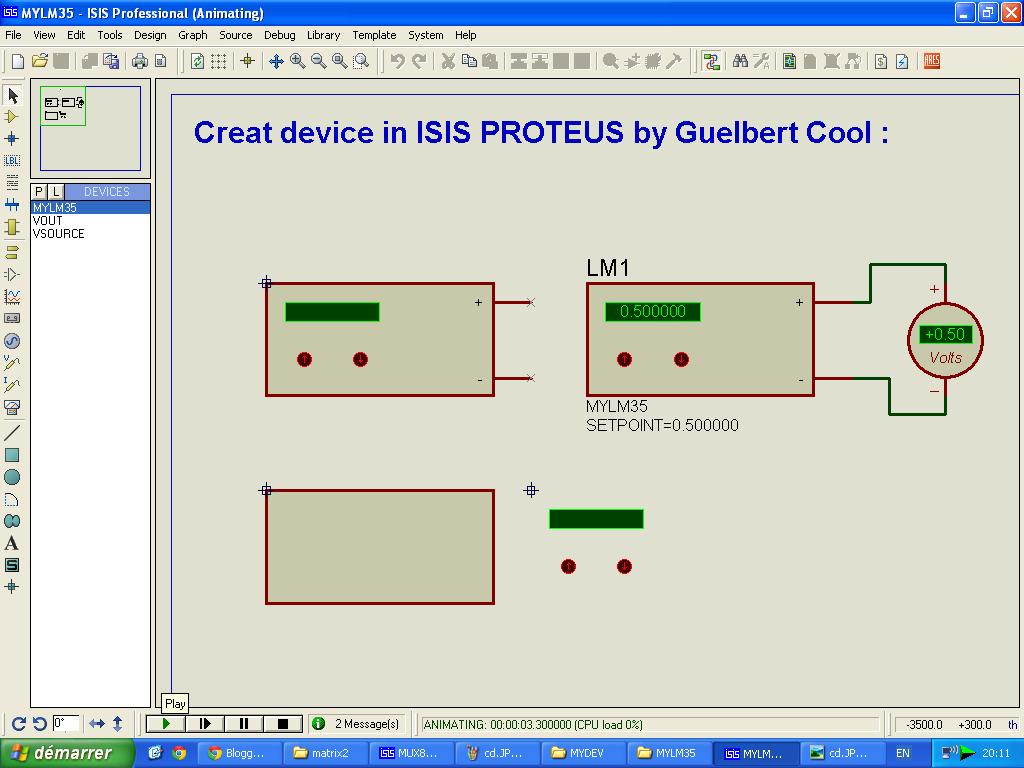Click the Redraw Display icon
The height and width of the screenshot is (768, 1024).
[197, 61]
